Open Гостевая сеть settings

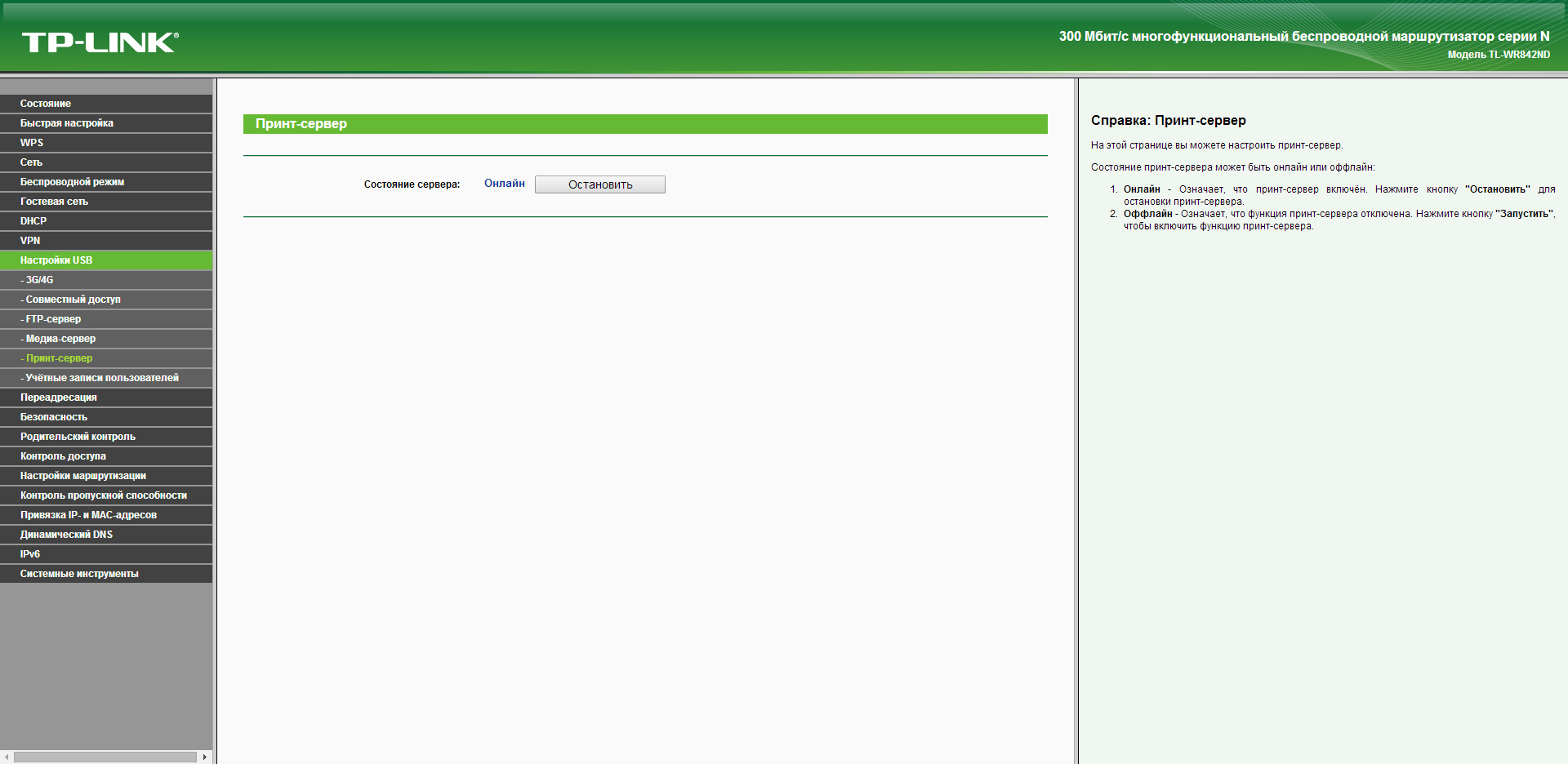[106, 202]
